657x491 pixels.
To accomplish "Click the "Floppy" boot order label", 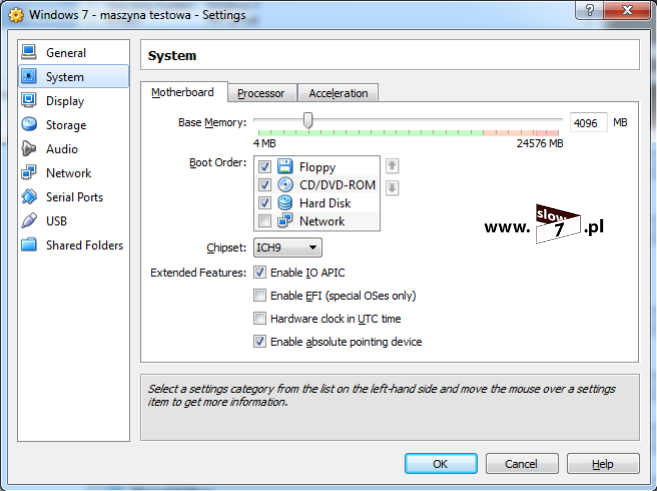I will [317, 167].
